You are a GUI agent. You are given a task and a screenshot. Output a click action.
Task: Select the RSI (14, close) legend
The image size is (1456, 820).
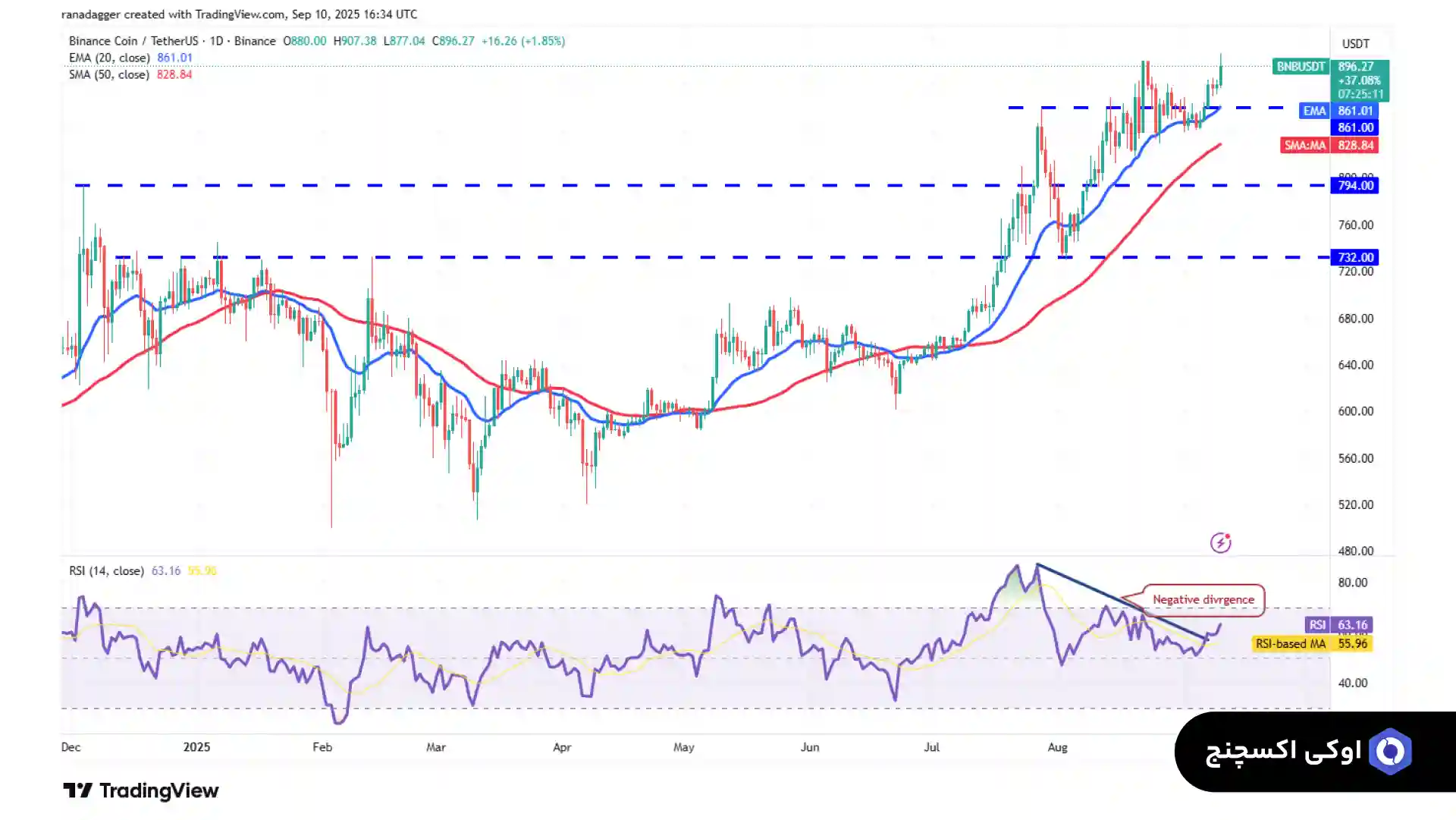tap(106, 570)
